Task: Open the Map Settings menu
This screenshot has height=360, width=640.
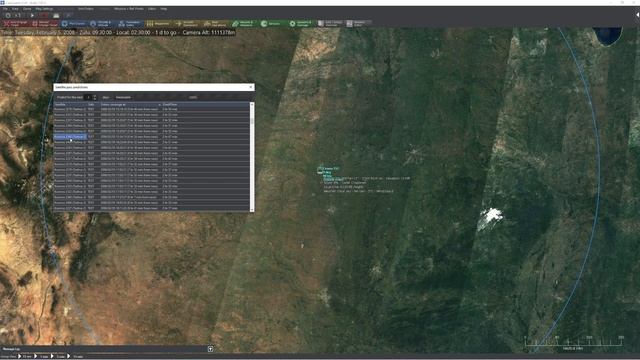Action: click(44, 9)
